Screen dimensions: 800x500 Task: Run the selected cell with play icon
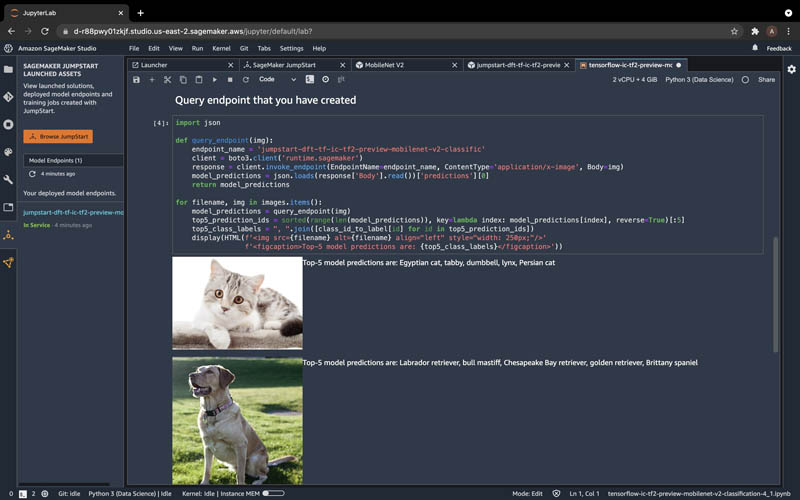214,80
